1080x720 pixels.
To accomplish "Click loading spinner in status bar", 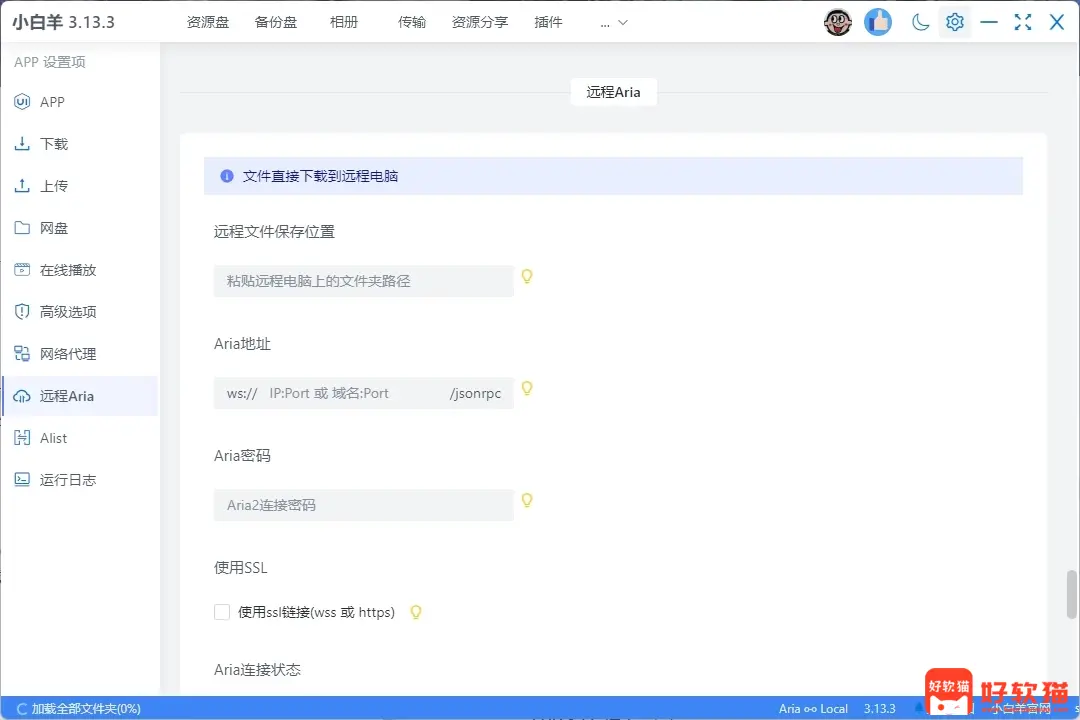I will coord(22,709).
